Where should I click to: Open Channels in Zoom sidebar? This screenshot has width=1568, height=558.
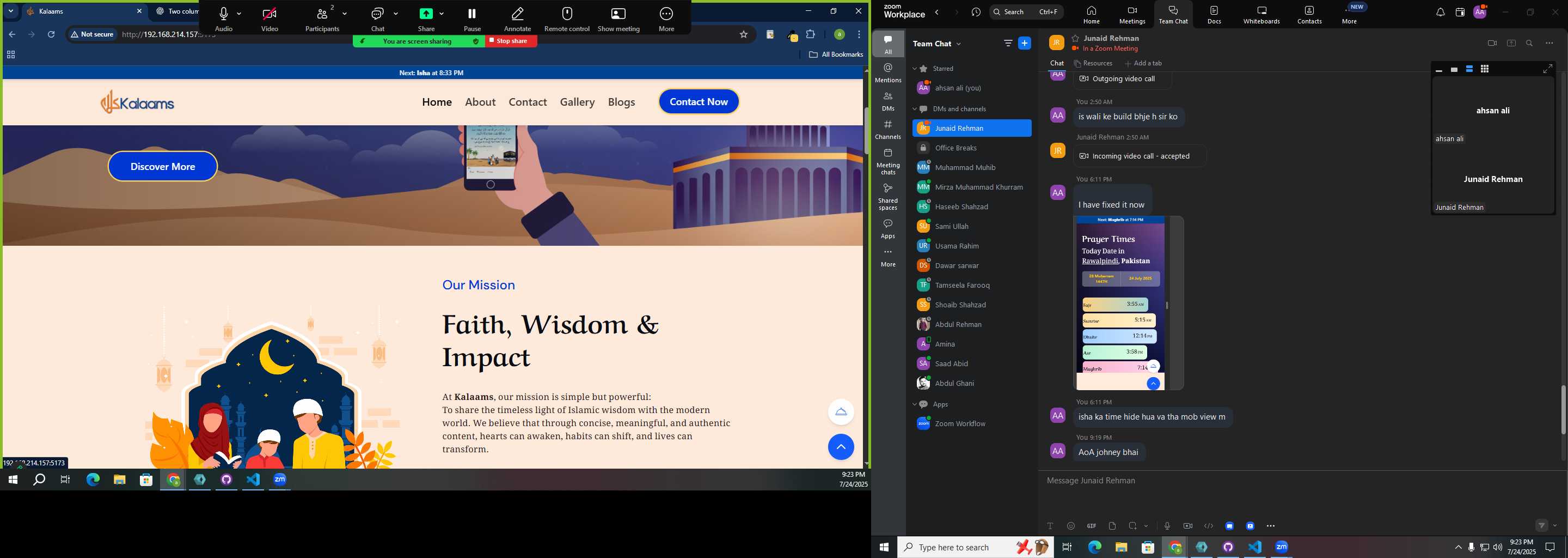point(888,130)
